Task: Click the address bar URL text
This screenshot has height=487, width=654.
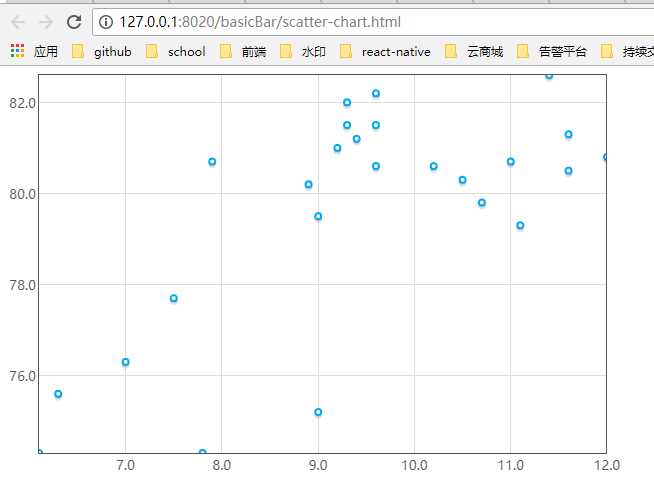Action: point(260,22)
